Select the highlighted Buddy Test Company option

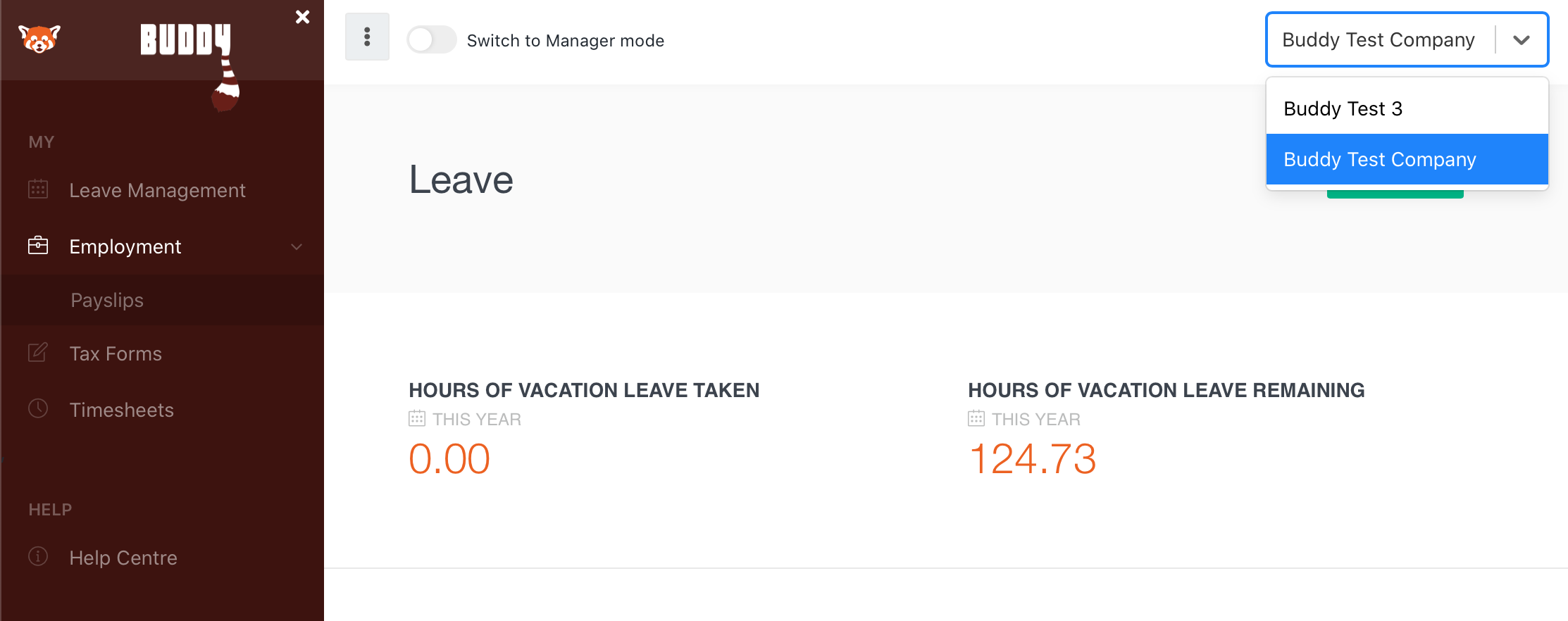[1379, 159]
